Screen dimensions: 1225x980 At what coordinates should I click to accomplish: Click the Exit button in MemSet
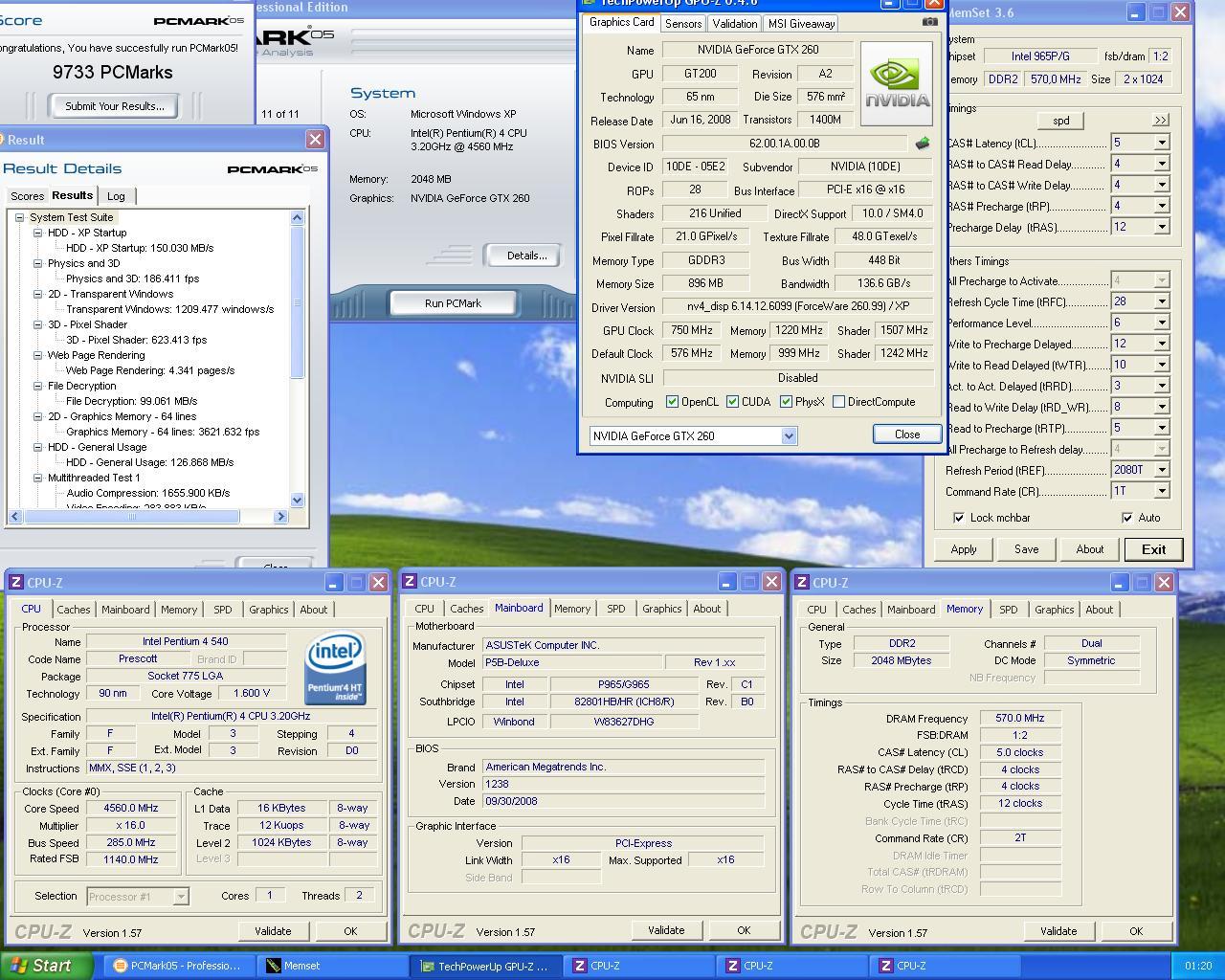pyautogui.click(x=1153, y=549)
